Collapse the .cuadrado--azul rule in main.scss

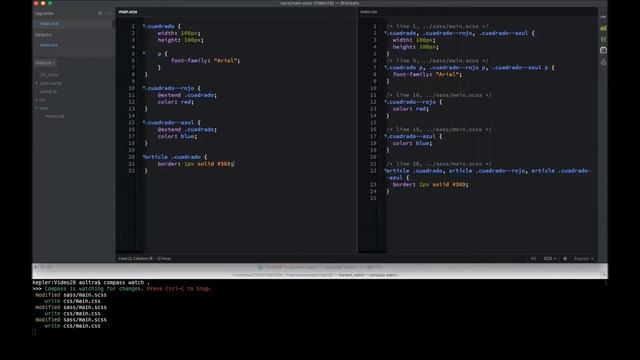144,122
